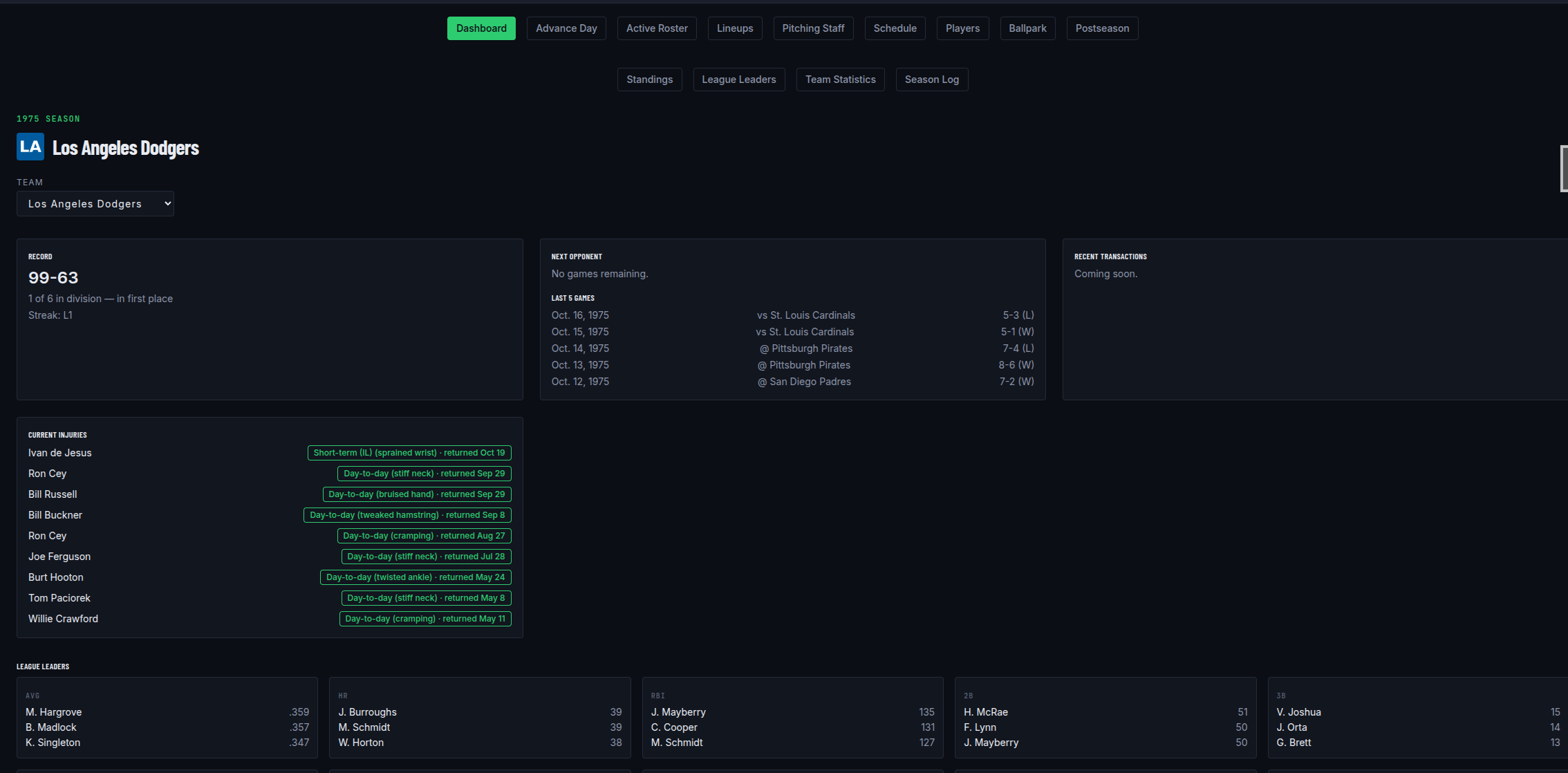1568x773 pixels.
Task: Open the Season Log
Action: click(x=932, y=80)
